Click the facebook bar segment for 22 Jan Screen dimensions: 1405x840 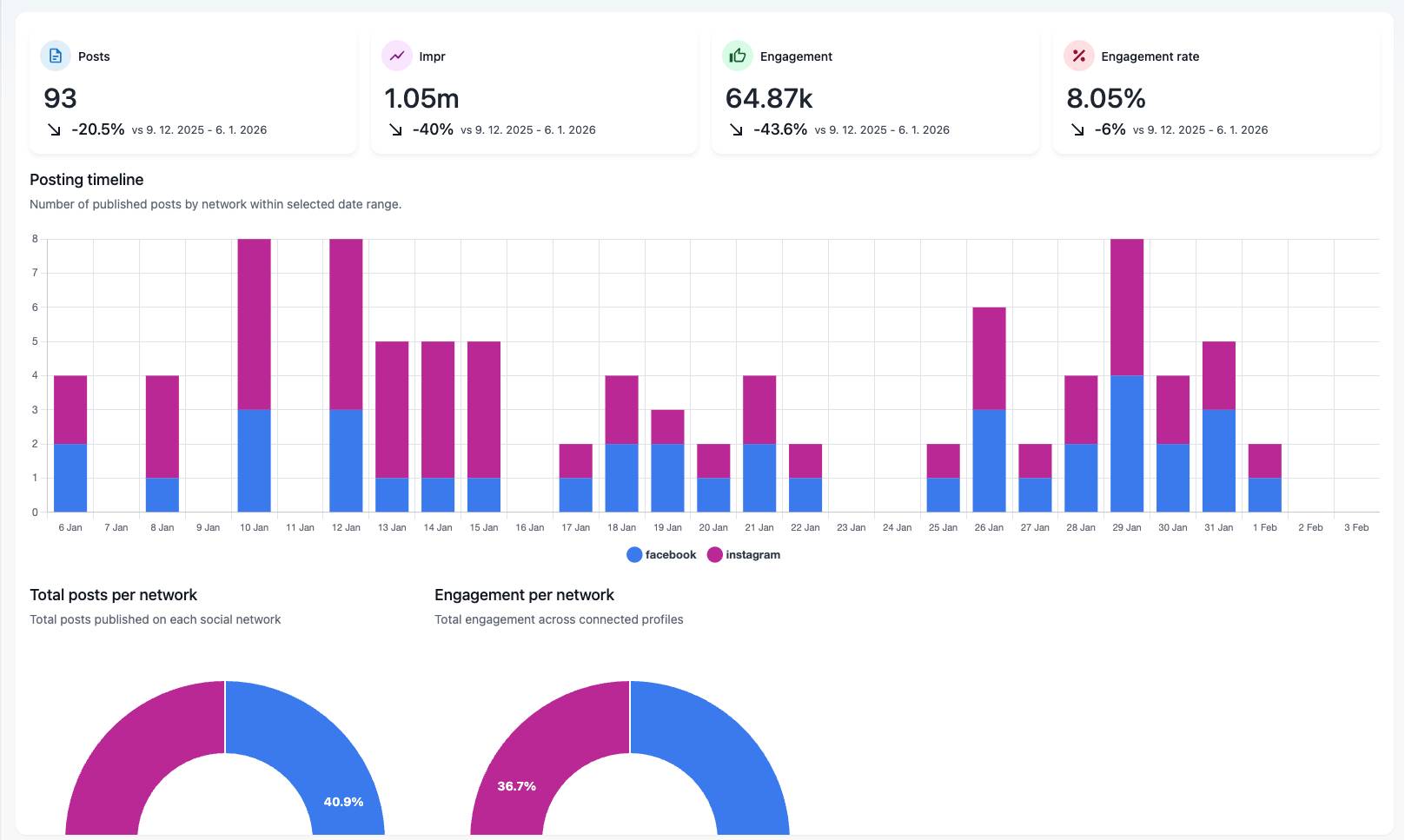(805, 495)
